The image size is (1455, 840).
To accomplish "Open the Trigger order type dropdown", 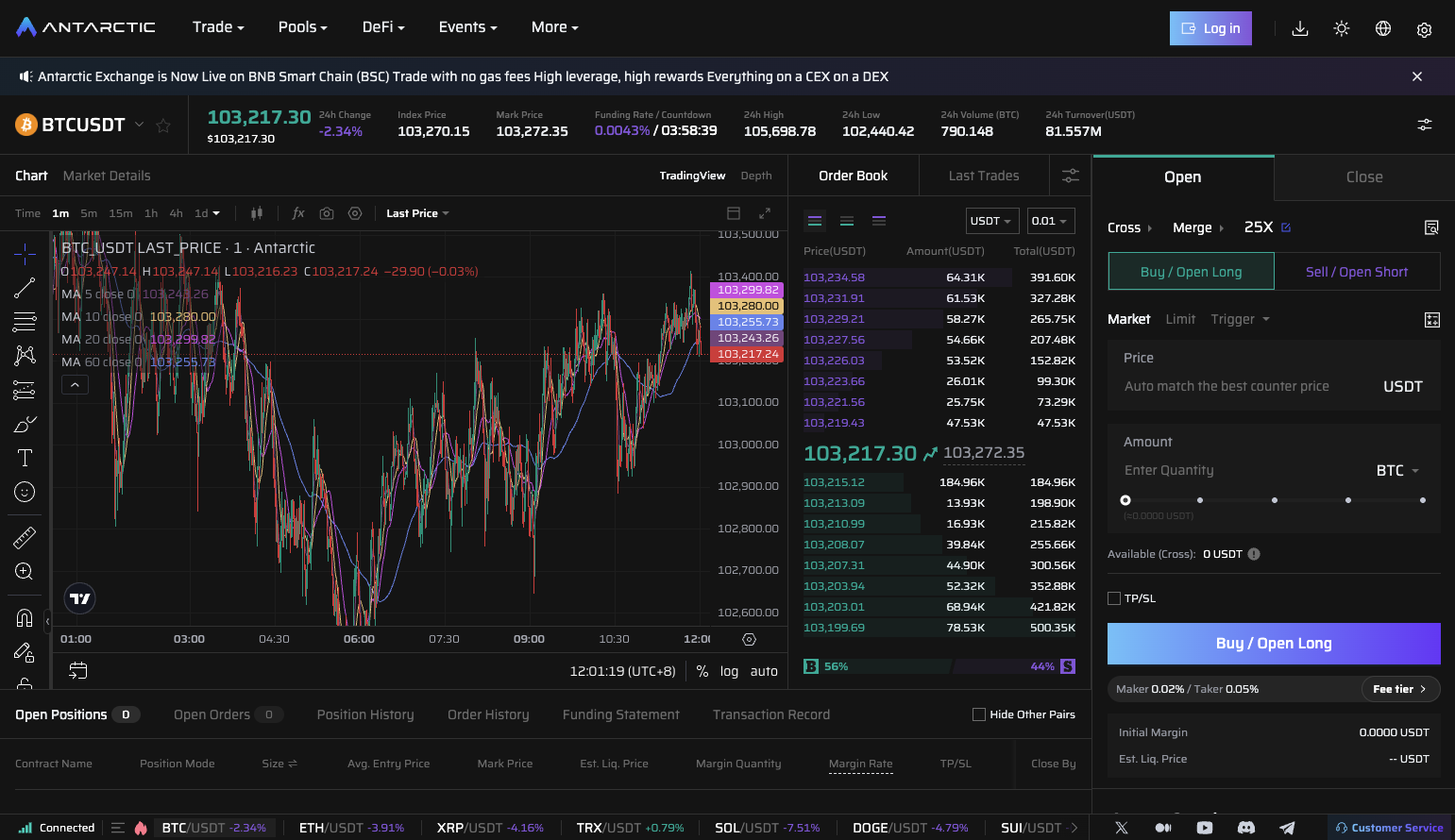I will pyautogui.click(x=1240, y=319).
